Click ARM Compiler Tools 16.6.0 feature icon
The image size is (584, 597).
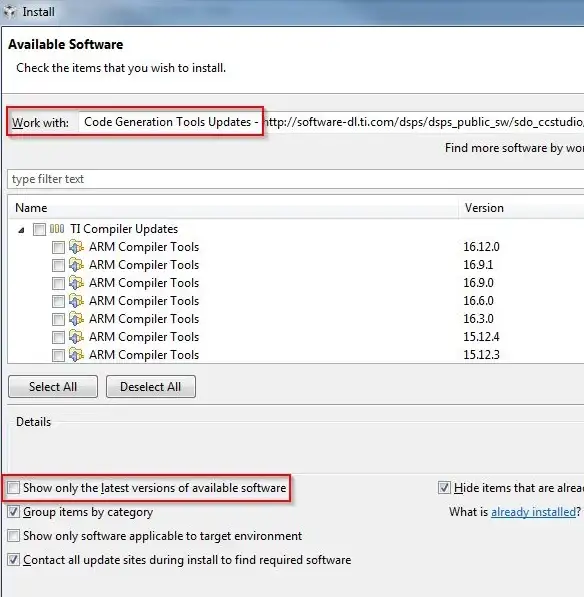point(76,301)
